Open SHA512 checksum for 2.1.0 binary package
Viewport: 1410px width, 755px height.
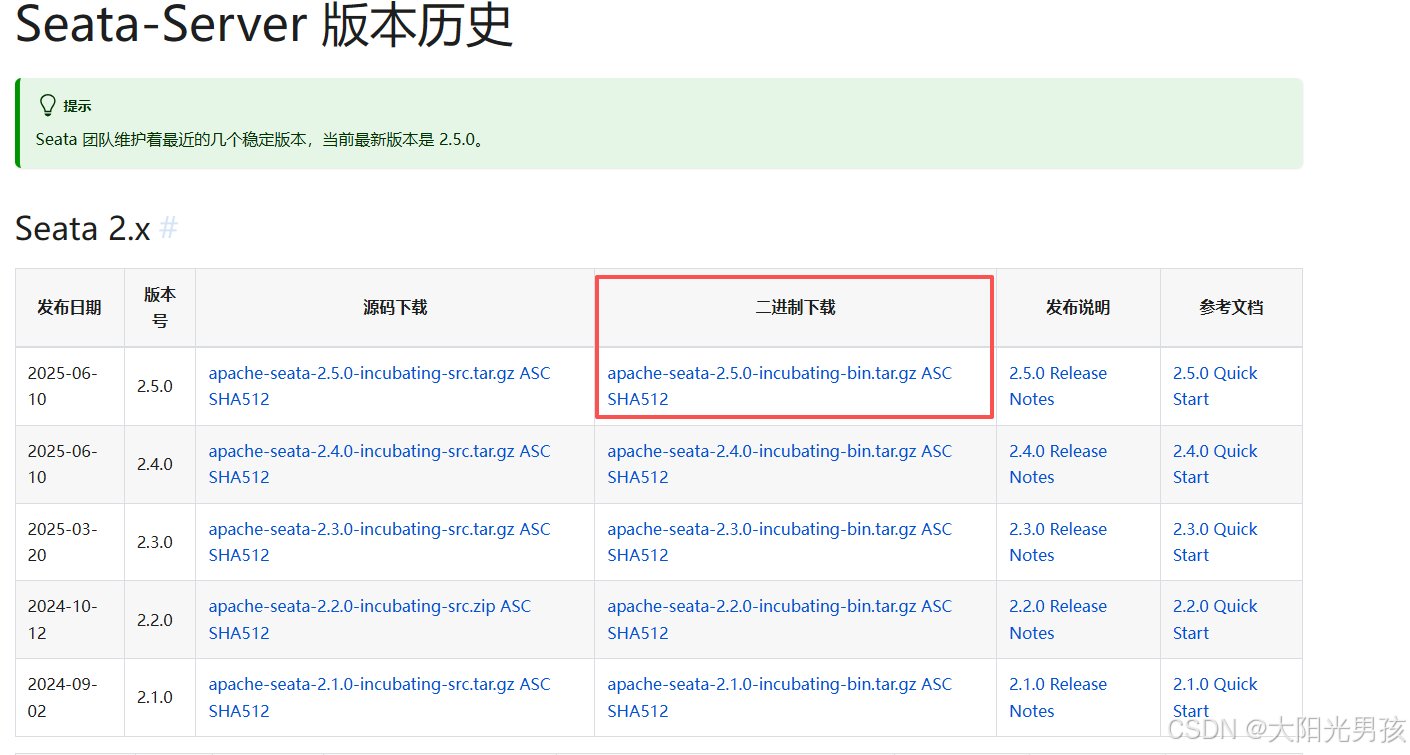pos(638,711)
